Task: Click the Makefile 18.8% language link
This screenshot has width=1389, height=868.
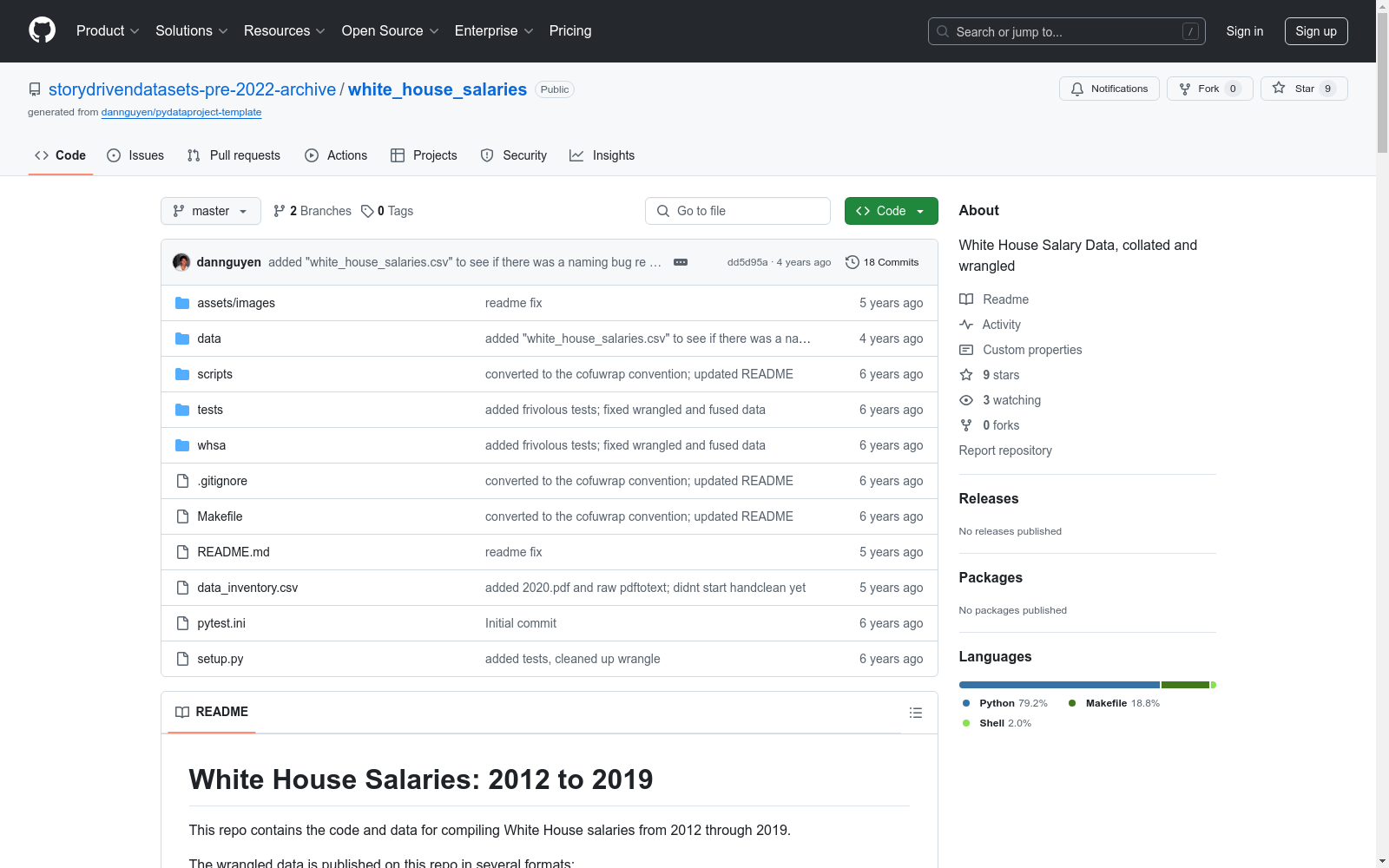Action: pyautogui.click(x=1115, y=703)
